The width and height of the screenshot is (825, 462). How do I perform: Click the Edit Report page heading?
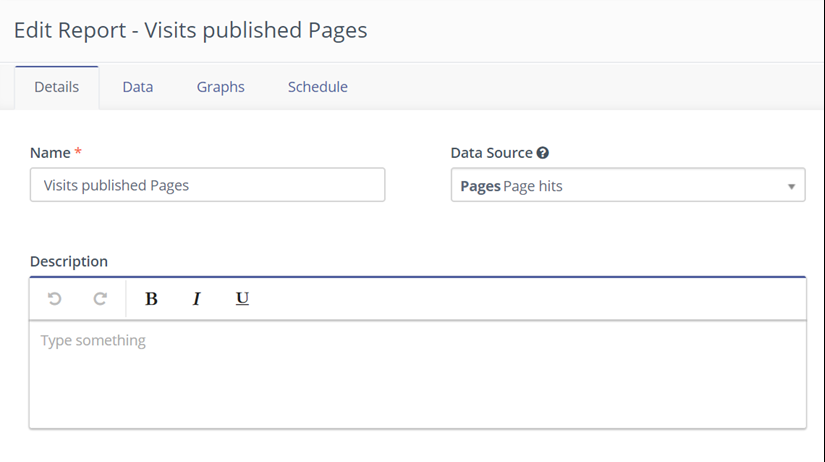(190, 30)
